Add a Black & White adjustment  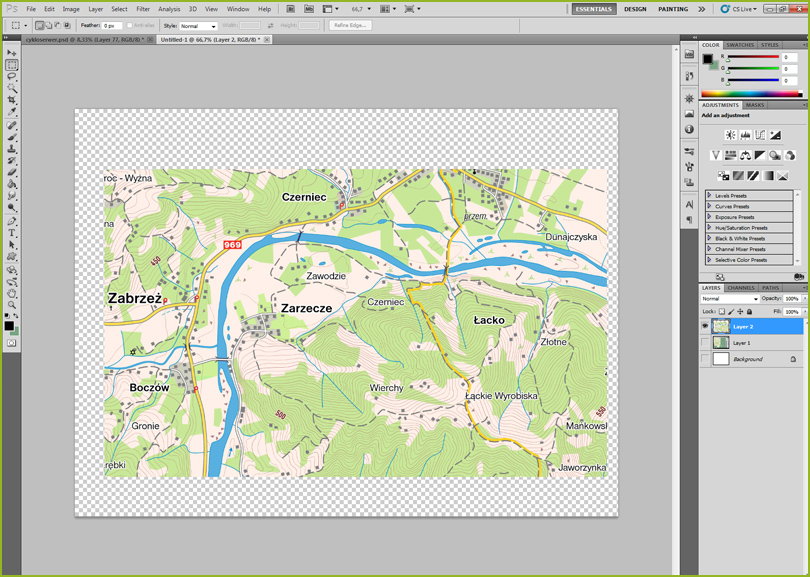[760, 155]
